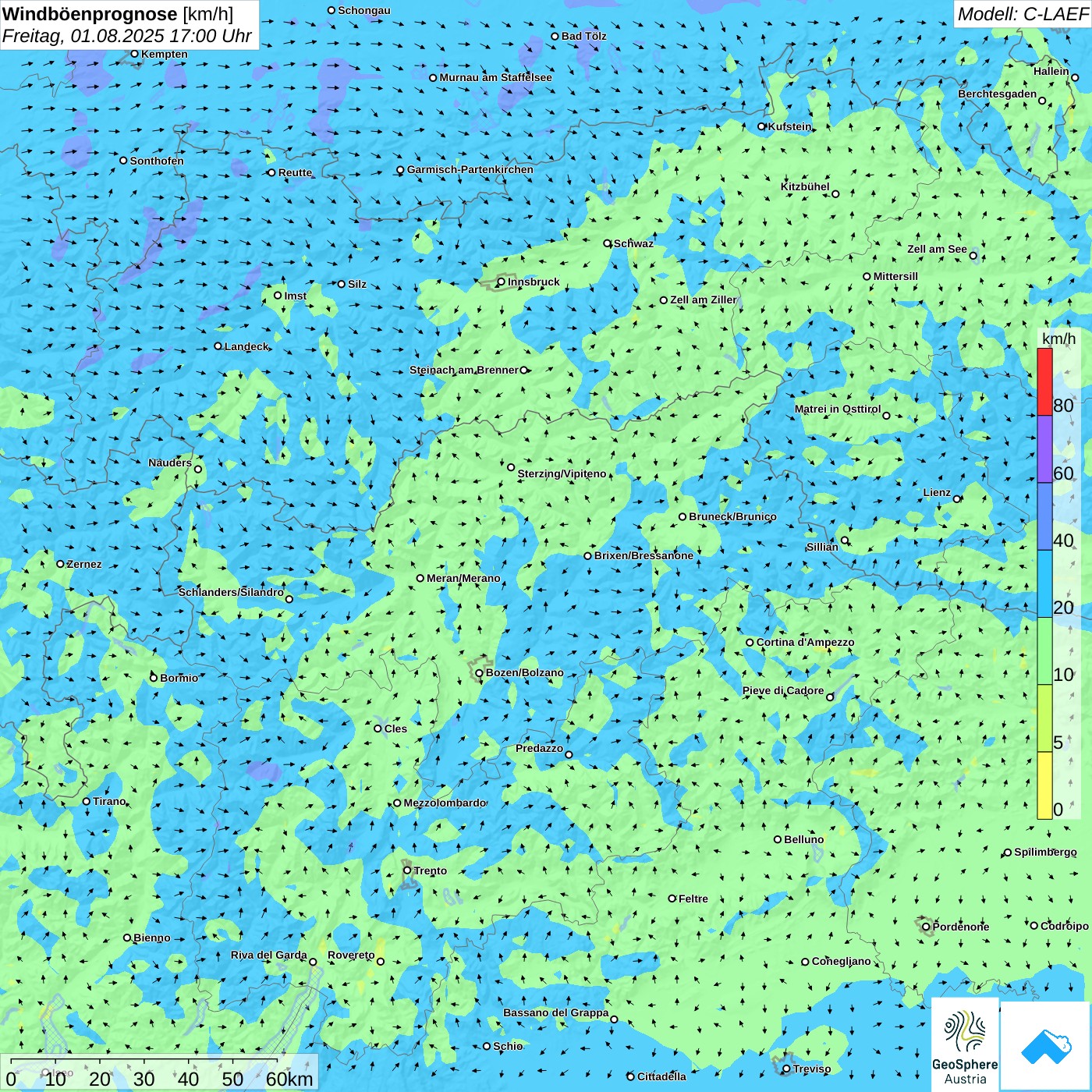
Task: Click the 'Zell am See' label
Action: [x=937, y=249]
